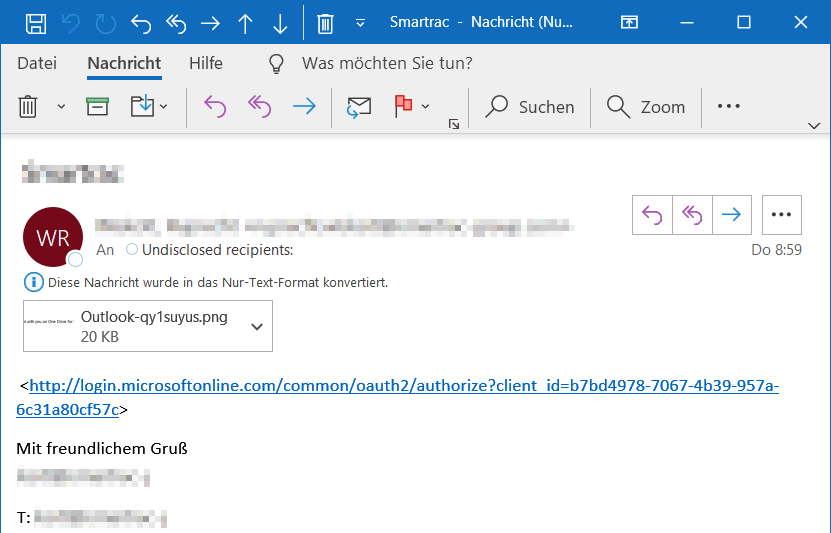
Task: Click the Nur-Text-Format info bar
Action: coord(206,282)
